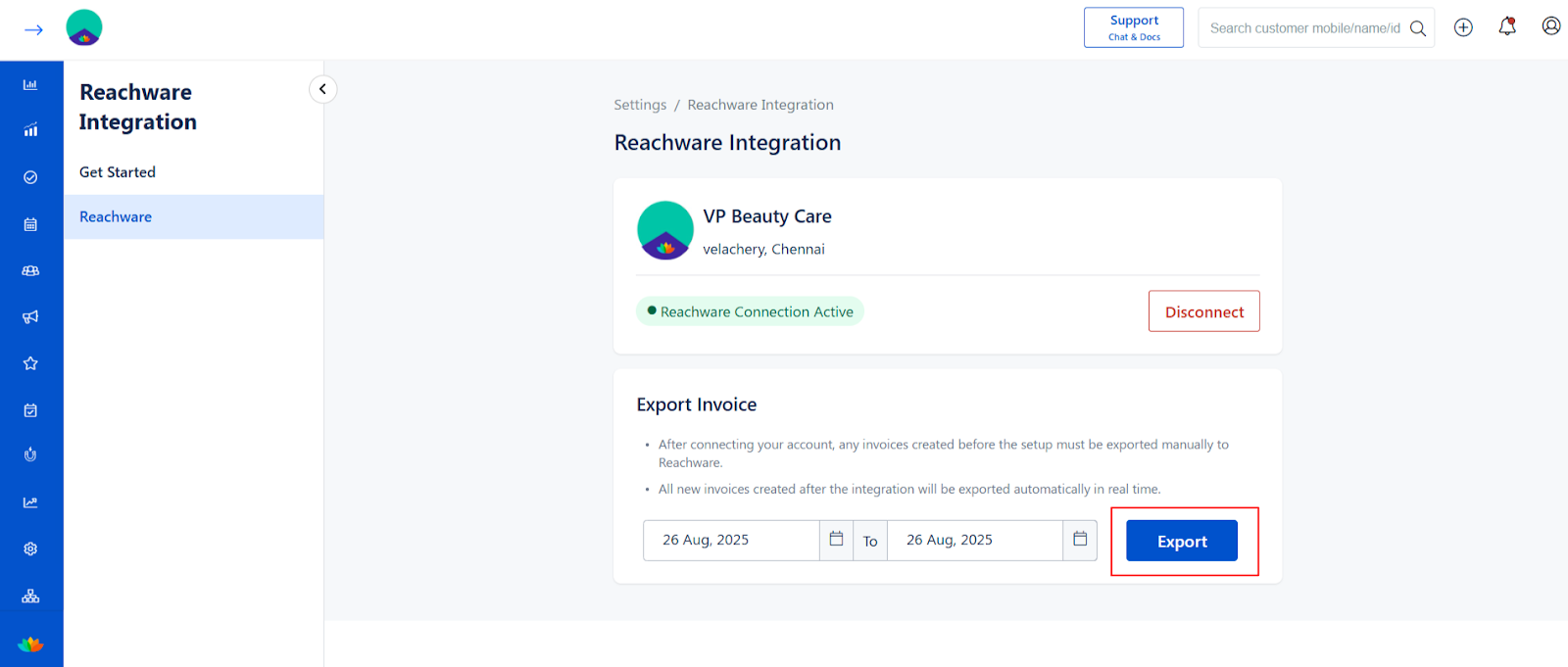Viewport: 1568px width, 667px height.
Task: Expand the main navigation arrow
Action: coord(33,29)
